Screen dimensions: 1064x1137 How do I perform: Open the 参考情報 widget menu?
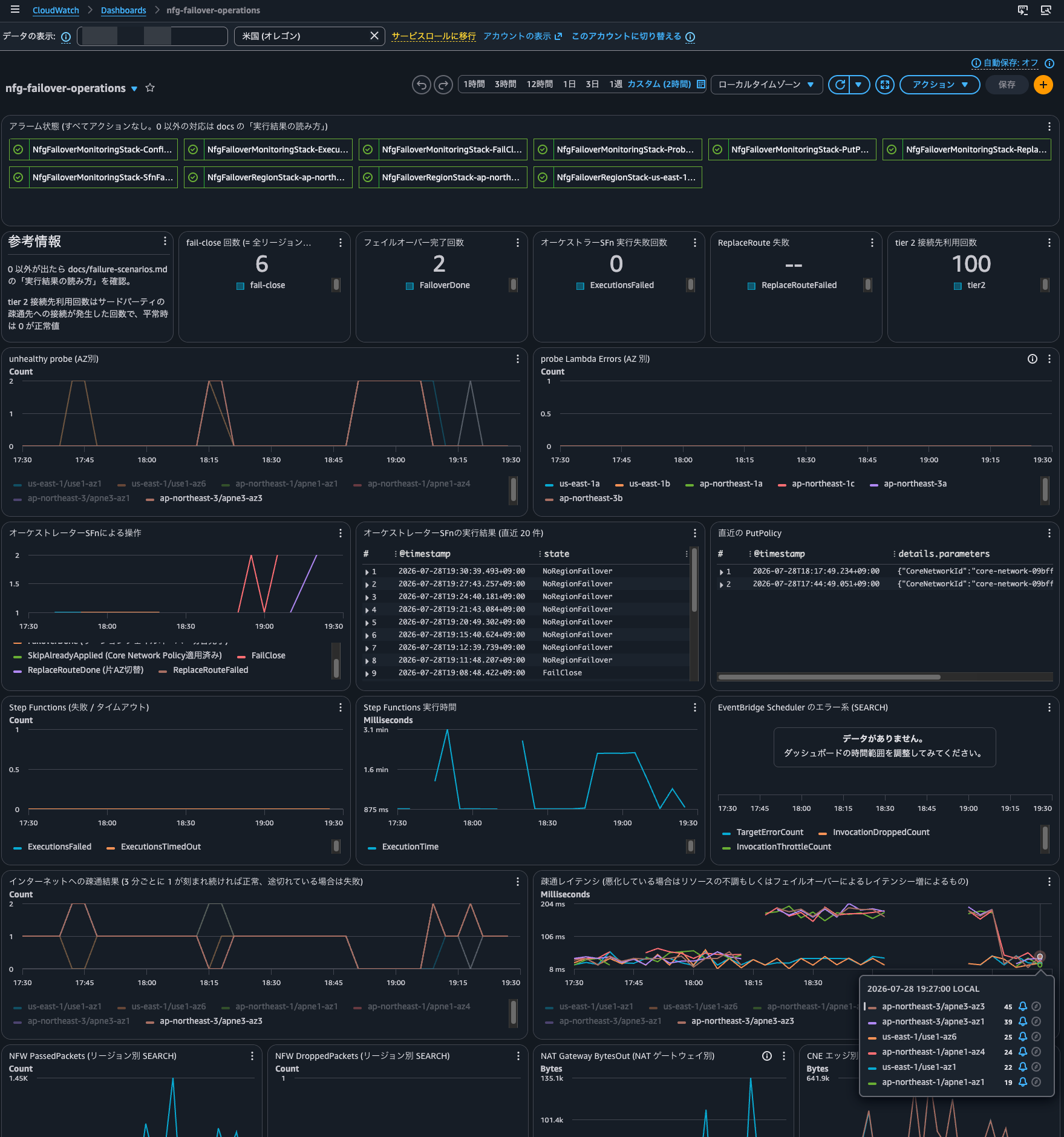click(x=165, y=241)
